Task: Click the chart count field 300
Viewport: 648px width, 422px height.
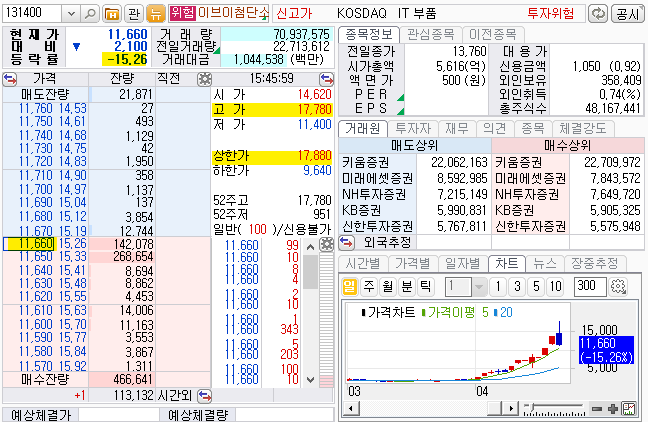Action: [590, 286]
